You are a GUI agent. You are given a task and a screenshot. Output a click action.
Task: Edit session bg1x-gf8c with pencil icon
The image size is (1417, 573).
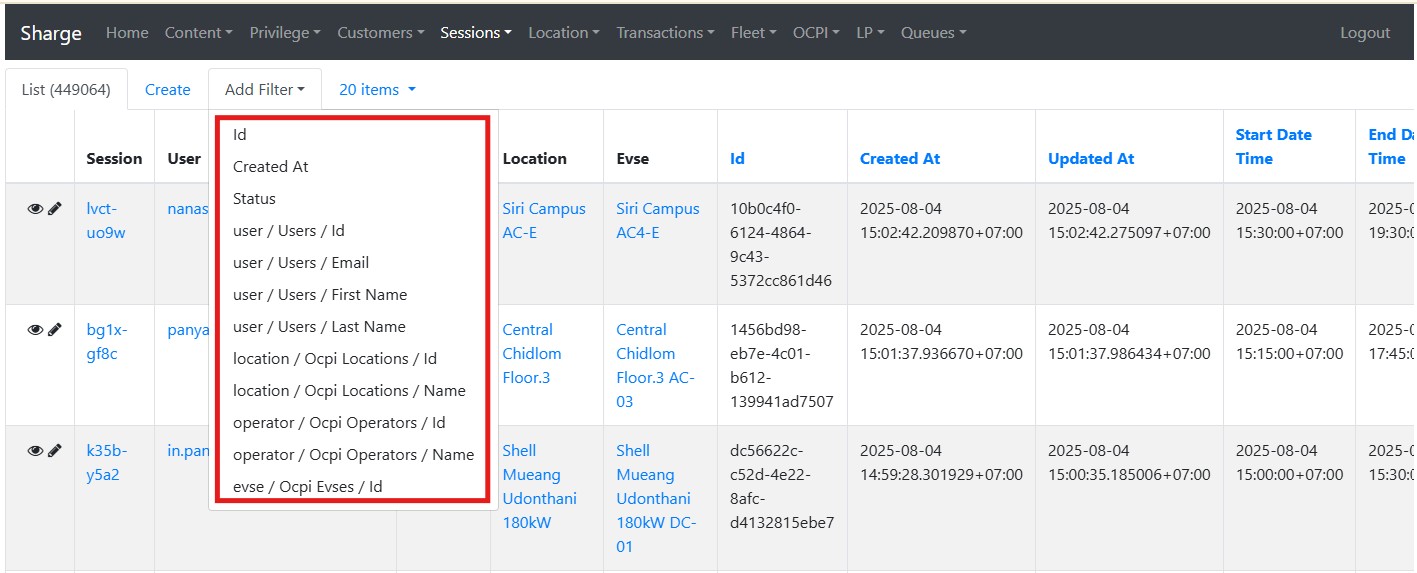(55, 330)
